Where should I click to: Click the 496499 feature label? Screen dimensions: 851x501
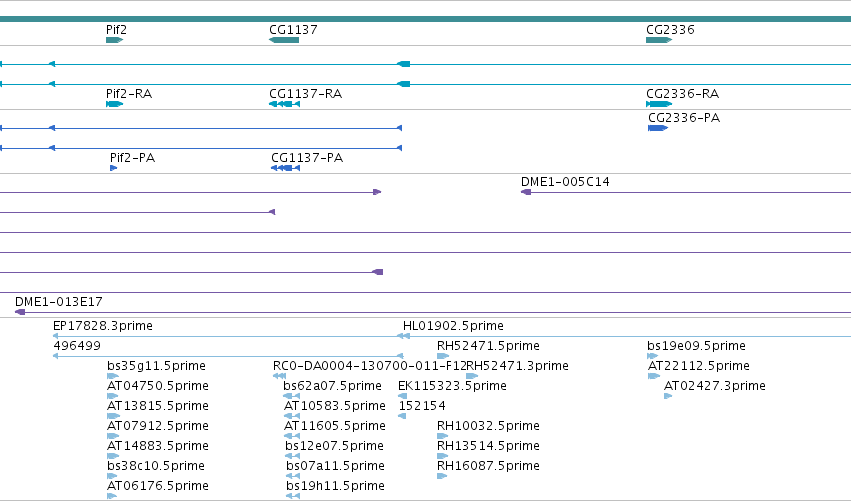click(77, 346)
